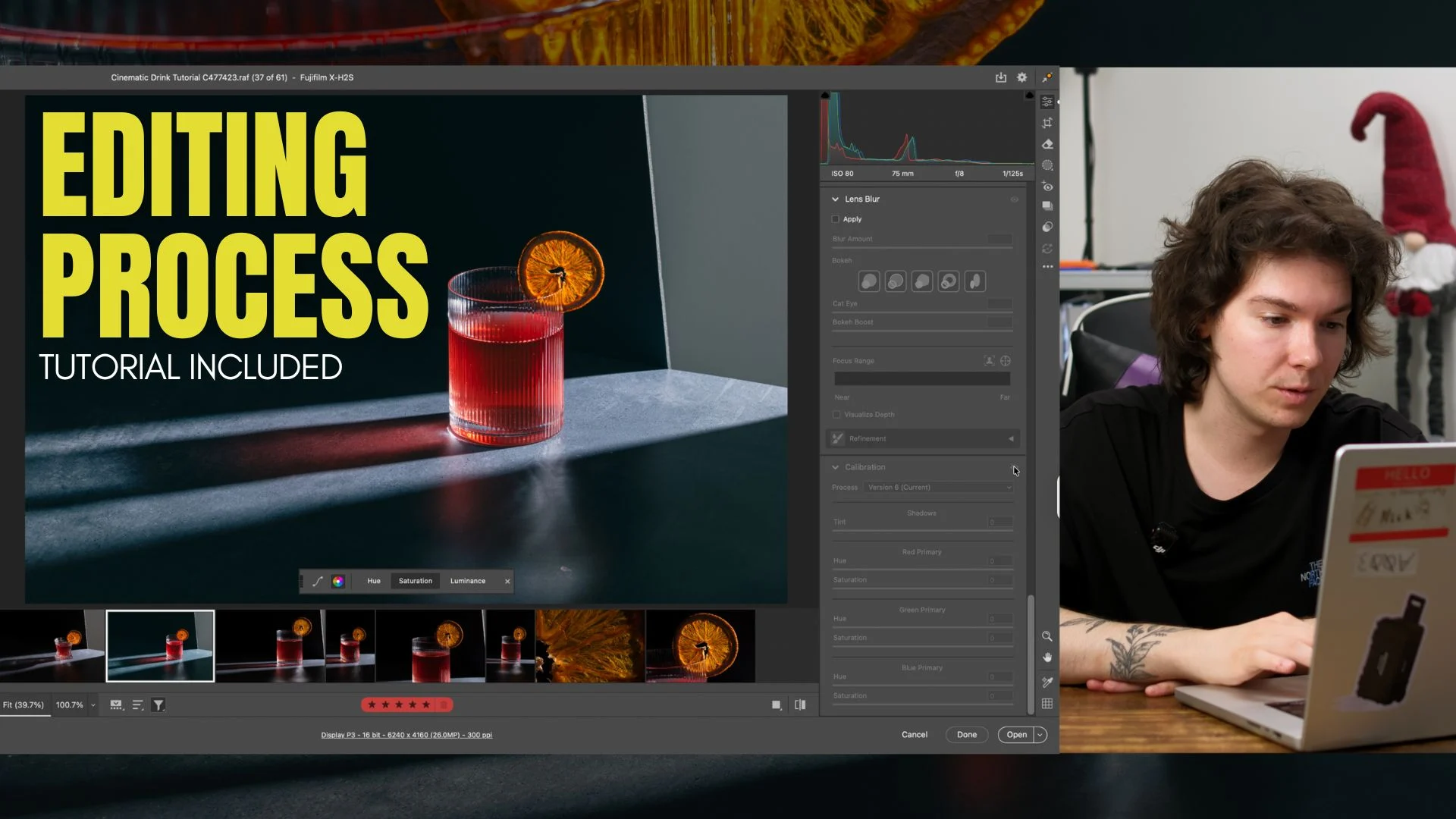Switch to the Luminance tab
This screenshot has width=1456, height=819.
coord(468,582)
